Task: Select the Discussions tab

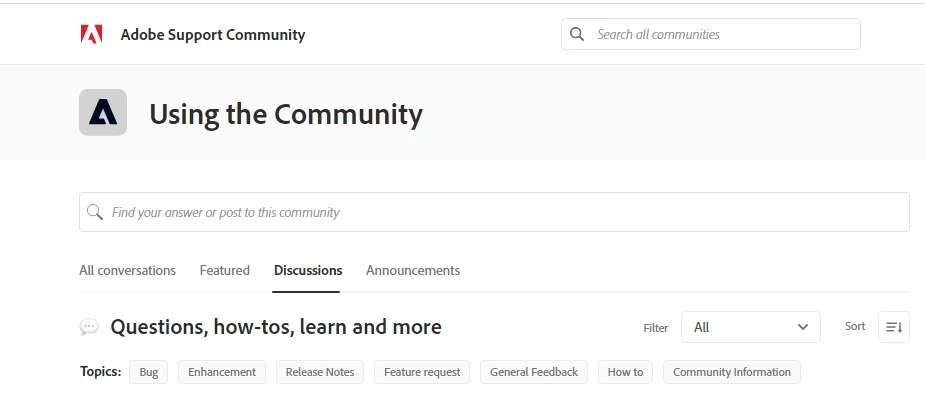Action: [308, 270]
